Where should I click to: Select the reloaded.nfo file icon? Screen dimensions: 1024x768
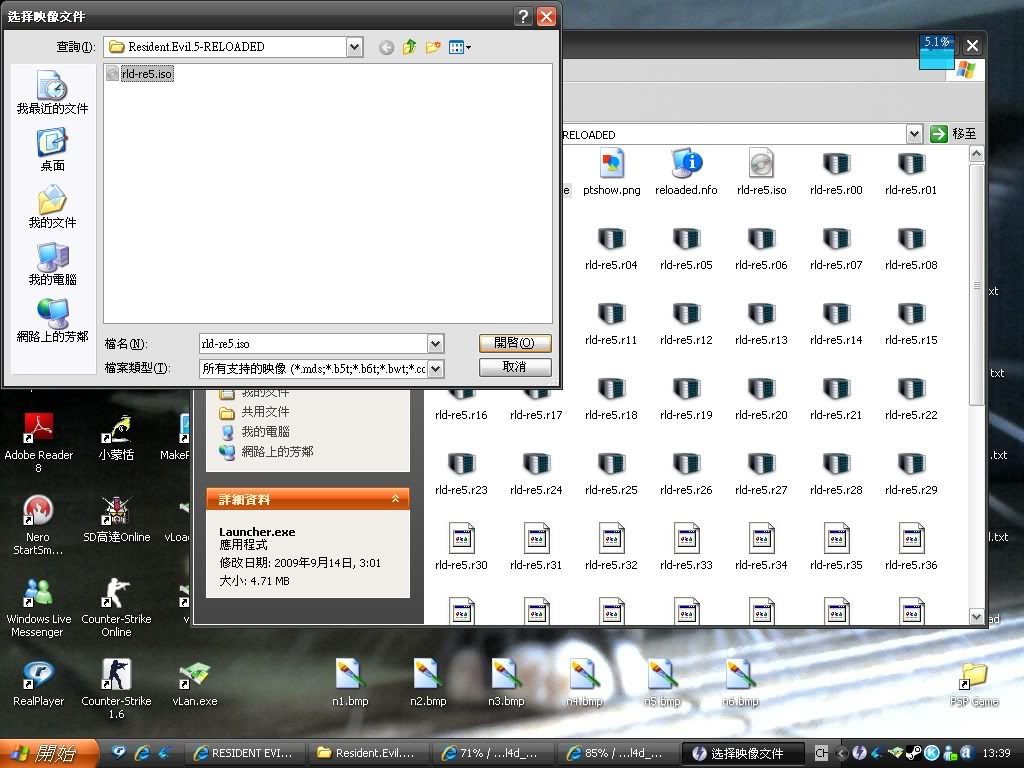click(686, 164)
